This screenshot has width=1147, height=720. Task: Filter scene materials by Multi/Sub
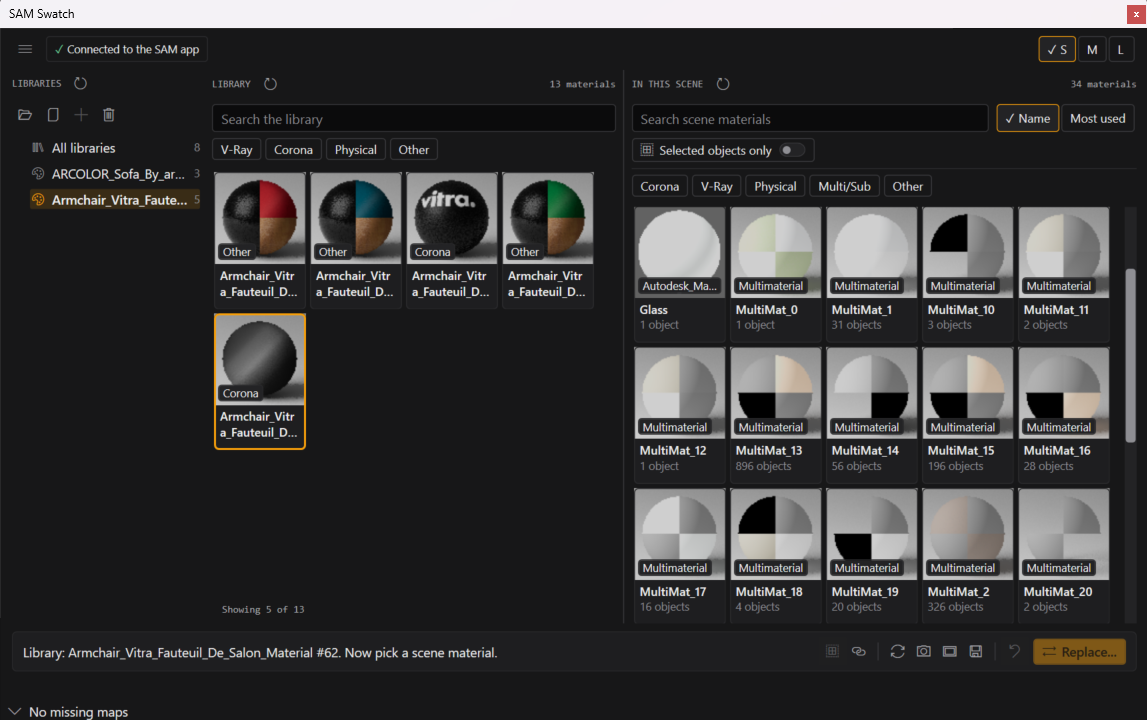pyautogui.click(x=844, y=187)
